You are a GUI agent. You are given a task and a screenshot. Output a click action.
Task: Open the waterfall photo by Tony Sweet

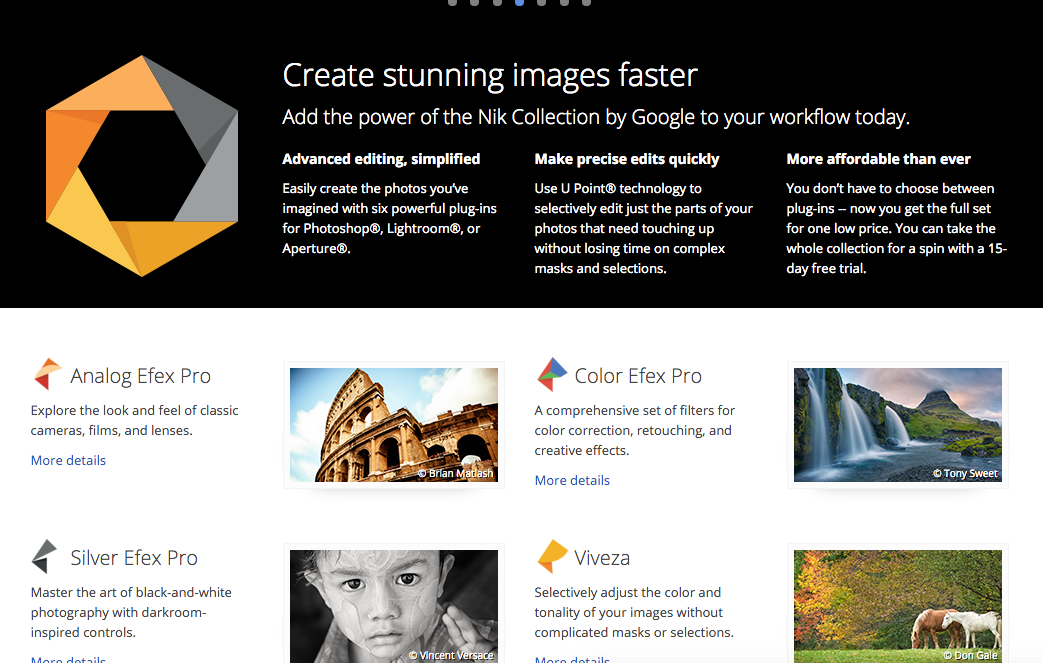[x=897, y=425]
